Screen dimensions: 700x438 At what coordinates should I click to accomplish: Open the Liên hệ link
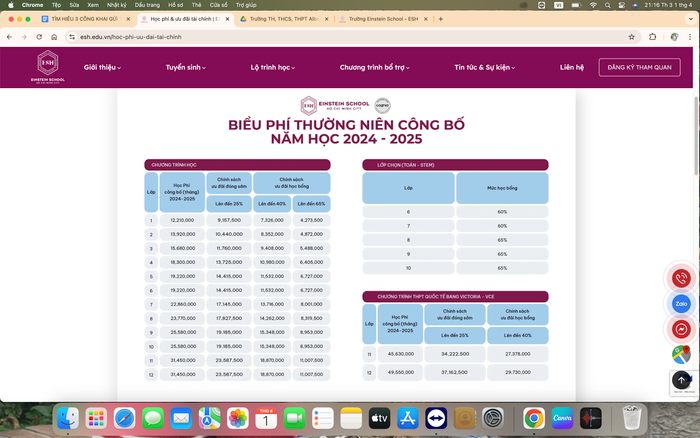pos(572,67)
